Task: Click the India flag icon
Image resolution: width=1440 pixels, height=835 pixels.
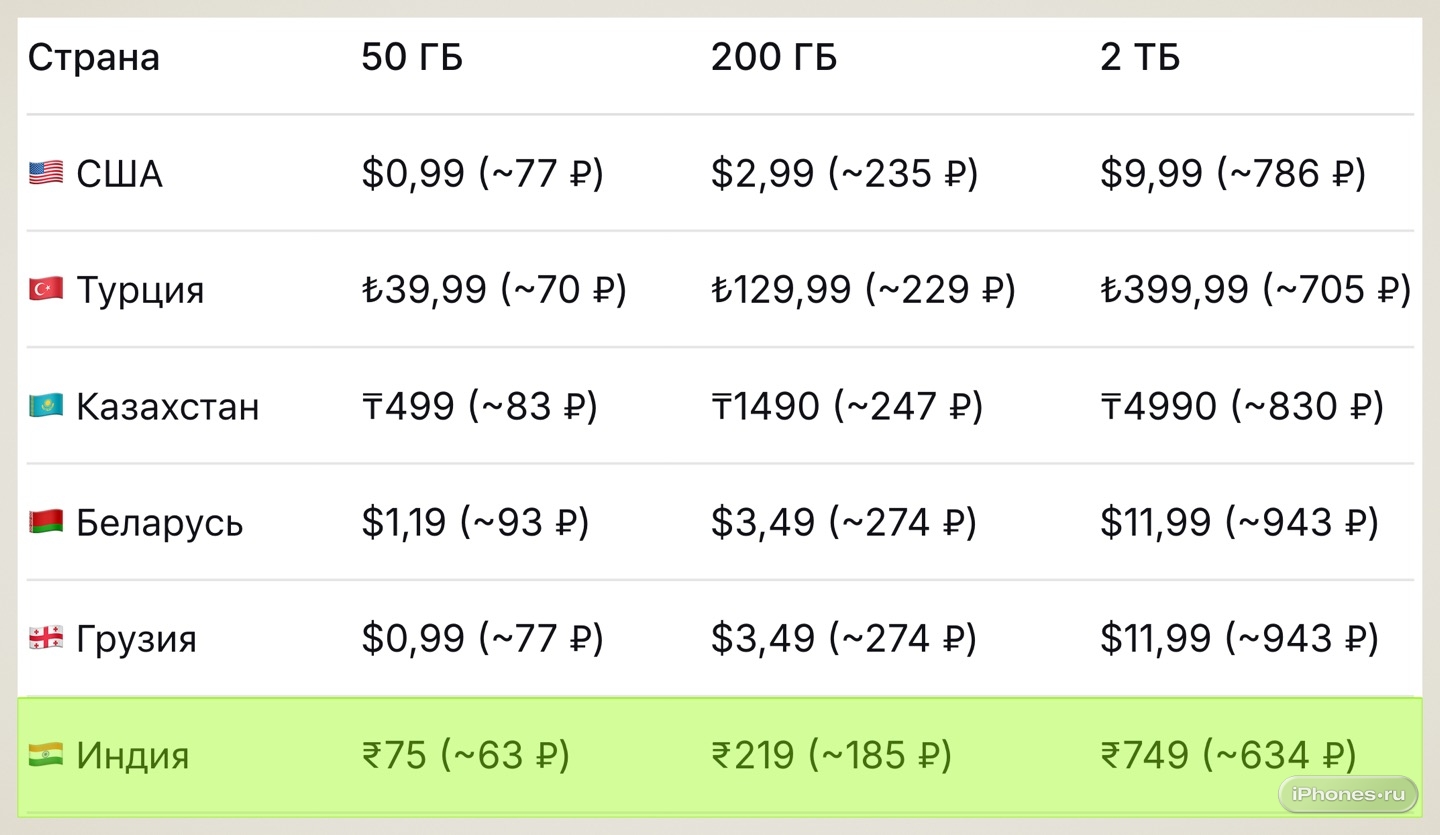Action: pyautogui.click(x=46, y=754)
